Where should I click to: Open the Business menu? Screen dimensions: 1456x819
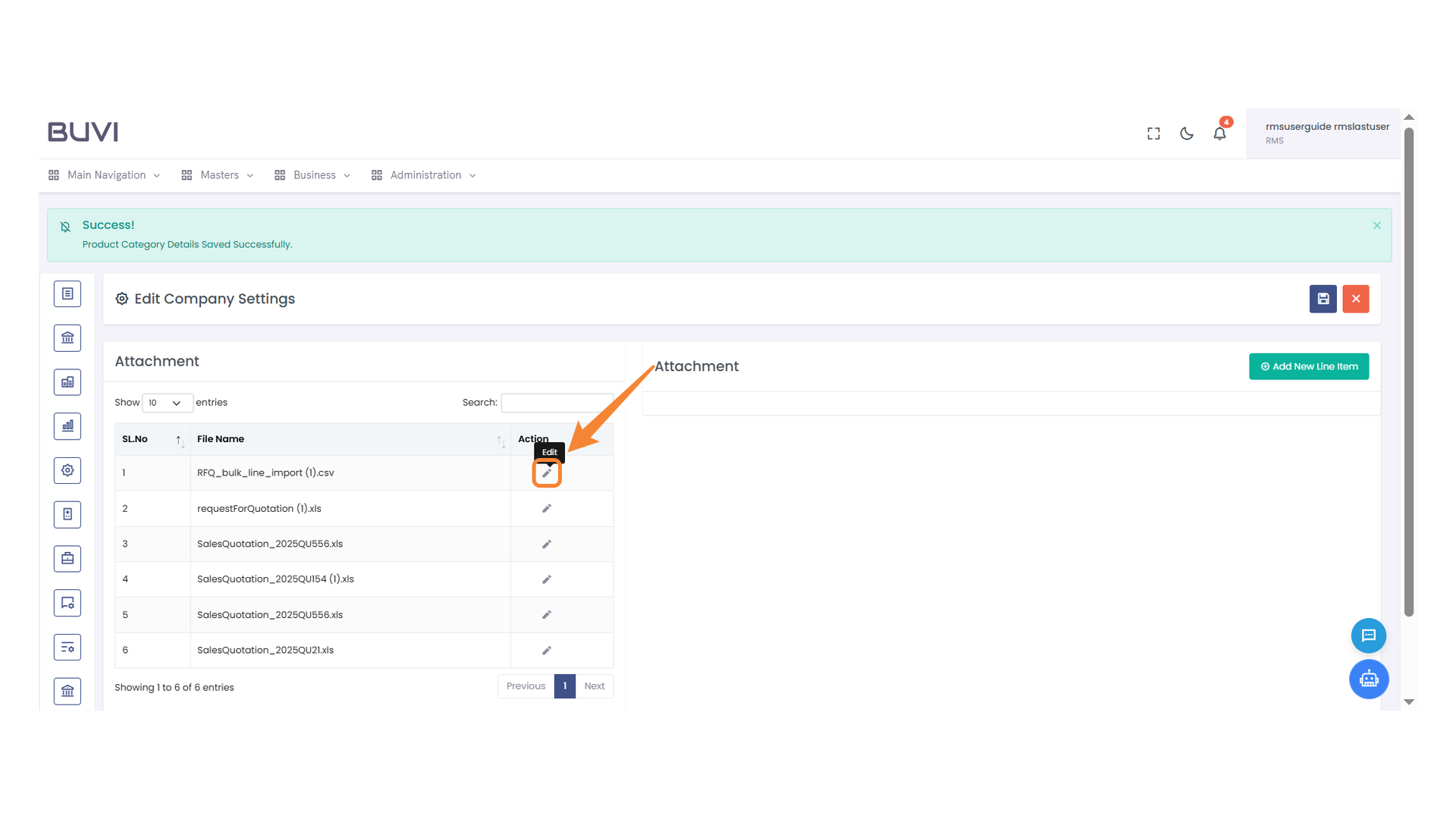312,175
